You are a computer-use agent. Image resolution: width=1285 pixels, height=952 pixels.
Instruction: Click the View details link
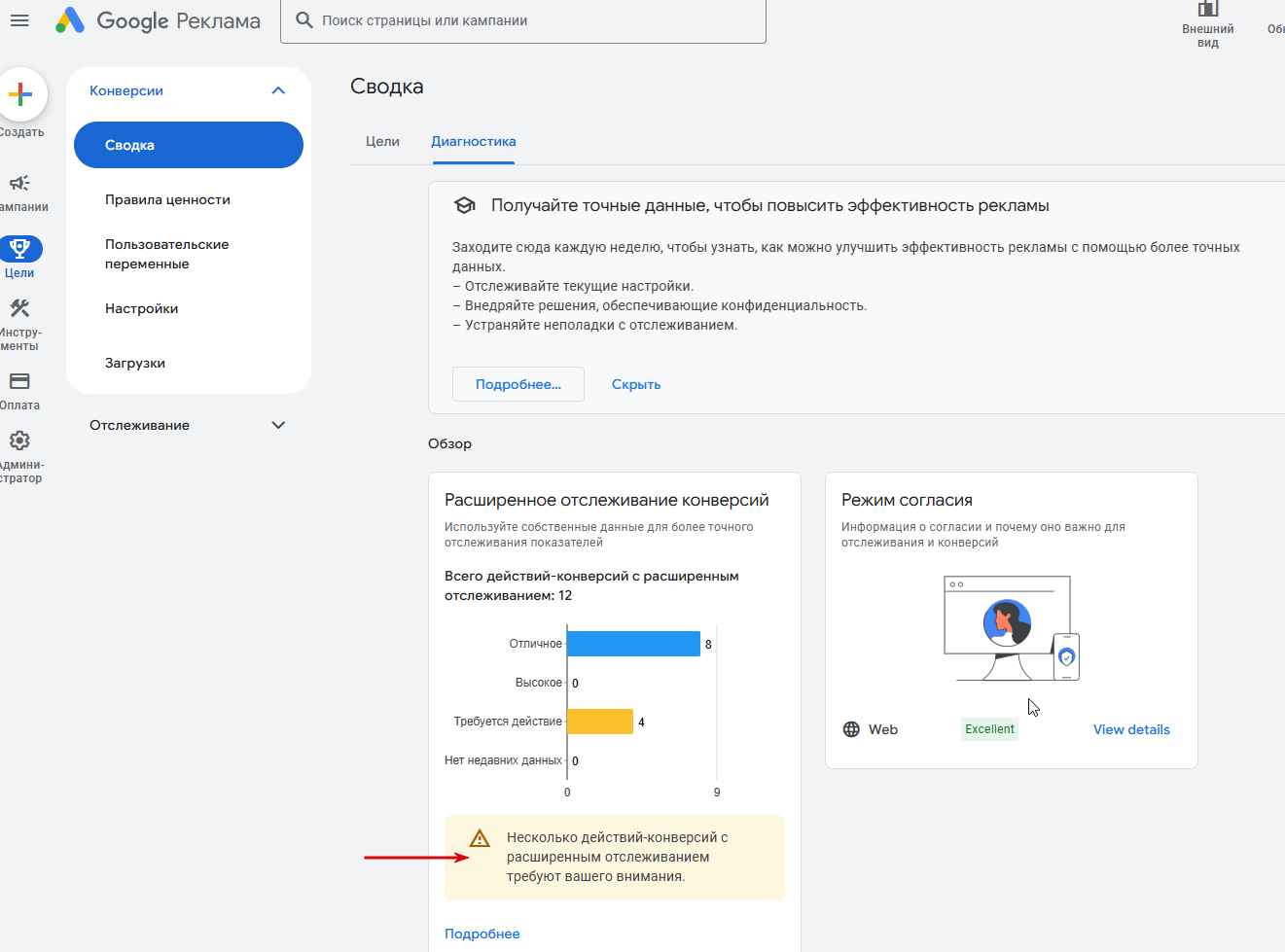(x=1131, y=729)
